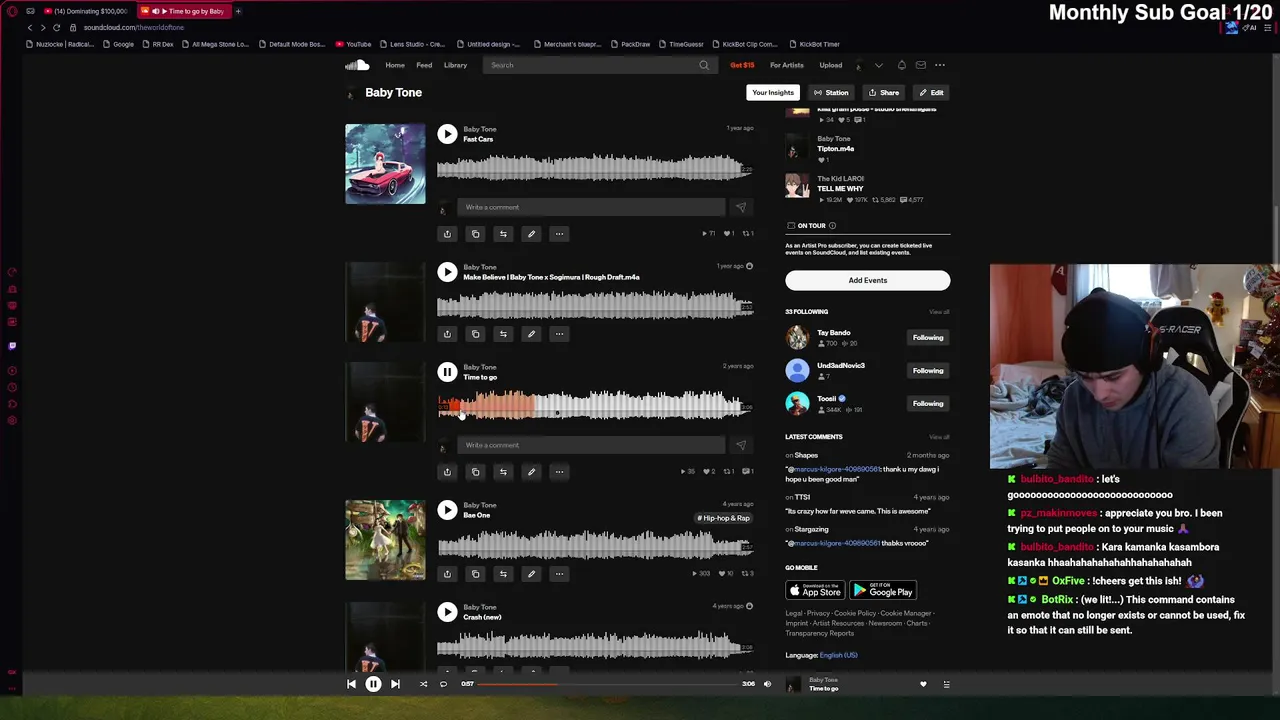Edit the Fast Cars track pencil
This screenshot has width=1280, height=720.
point(531,234)
